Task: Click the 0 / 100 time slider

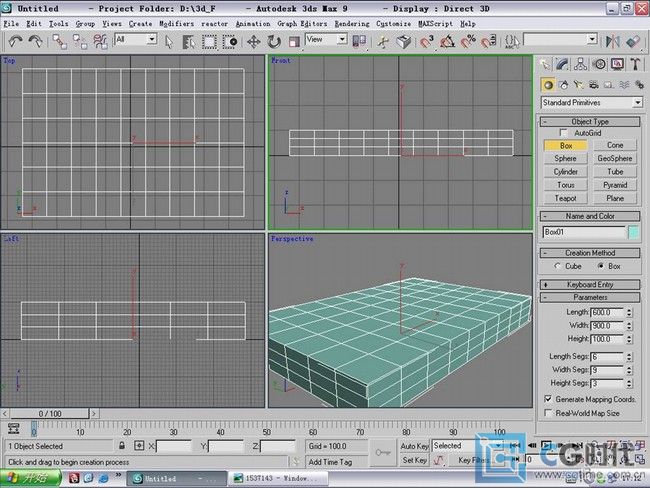Action: pos(50,413)
